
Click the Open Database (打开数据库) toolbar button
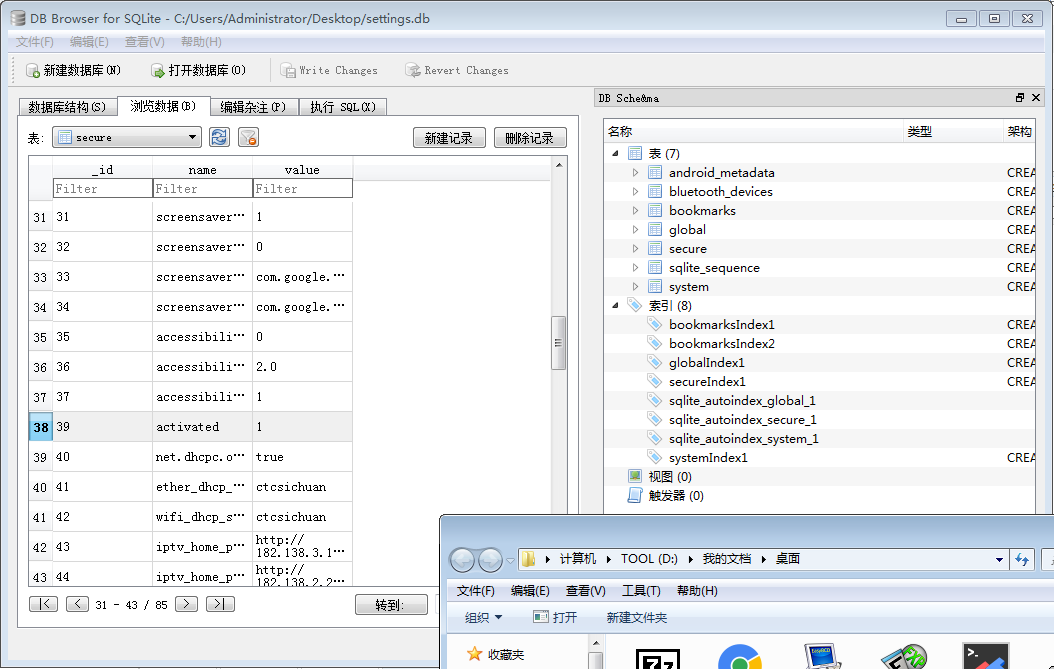[198, 71]
